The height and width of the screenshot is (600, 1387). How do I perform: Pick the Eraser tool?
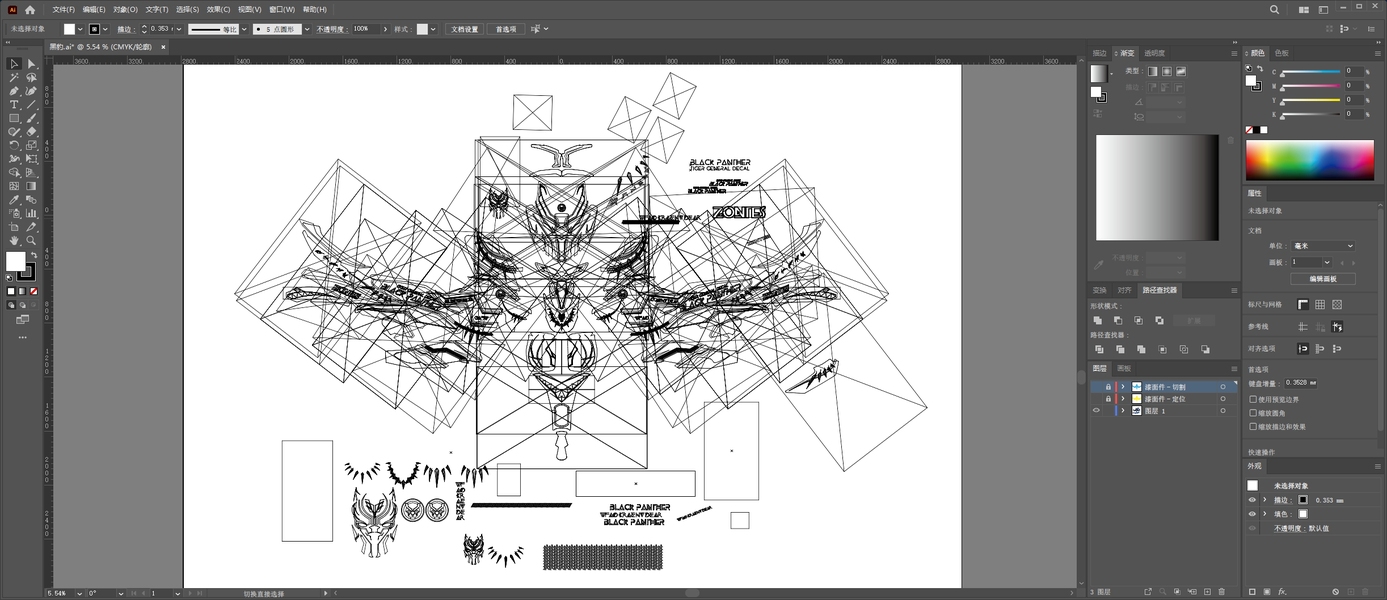click(x=31, y=131)
